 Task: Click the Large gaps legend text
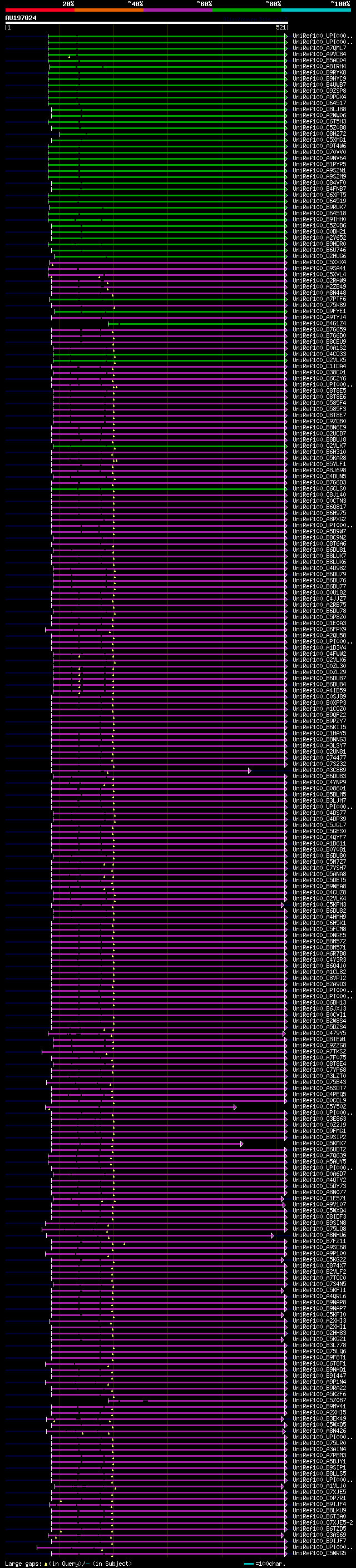[x=23, y=1563]
